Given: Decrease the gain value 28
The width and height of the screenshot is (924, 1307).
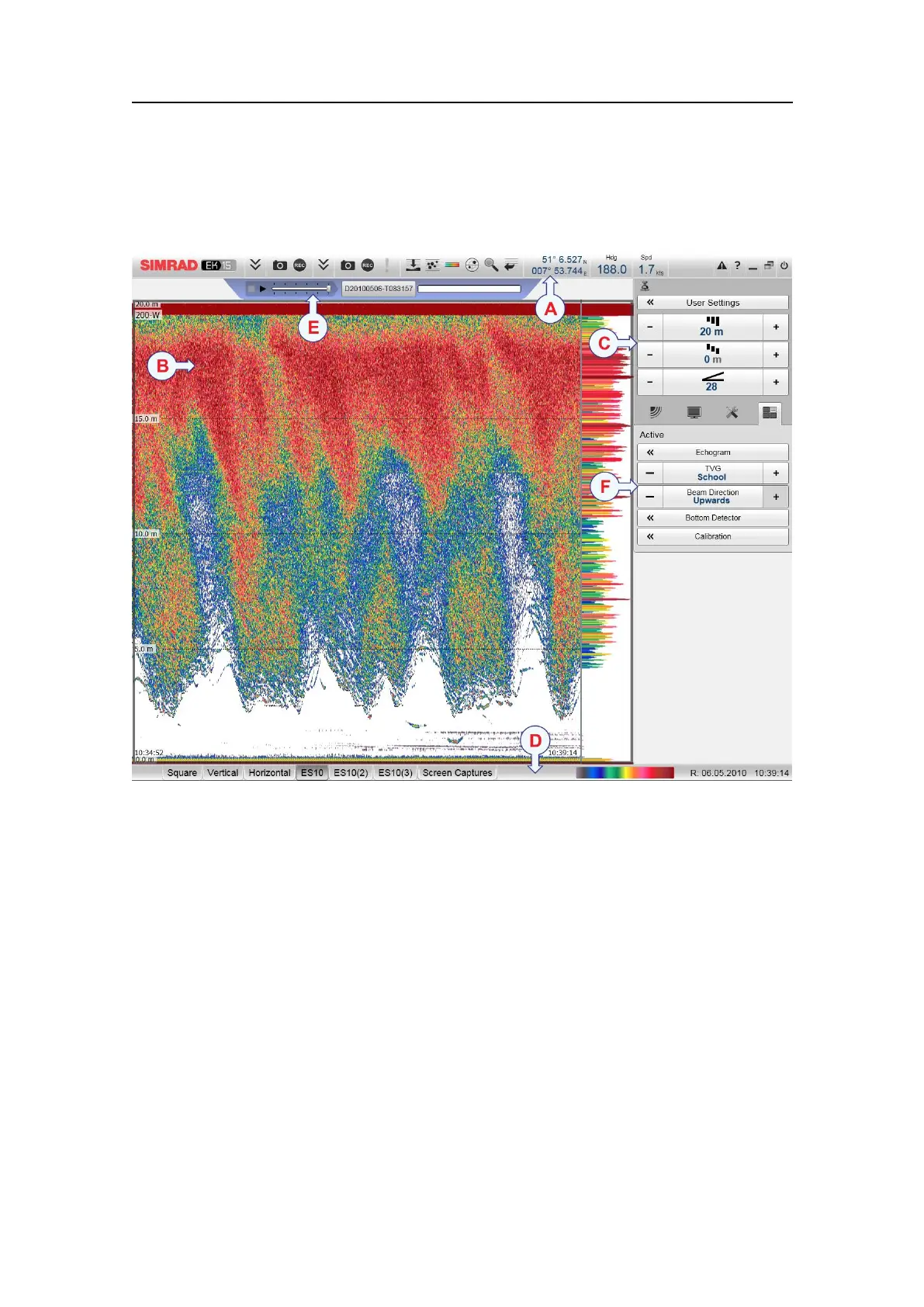Looking at the screenshot, I should click(650, 383).
